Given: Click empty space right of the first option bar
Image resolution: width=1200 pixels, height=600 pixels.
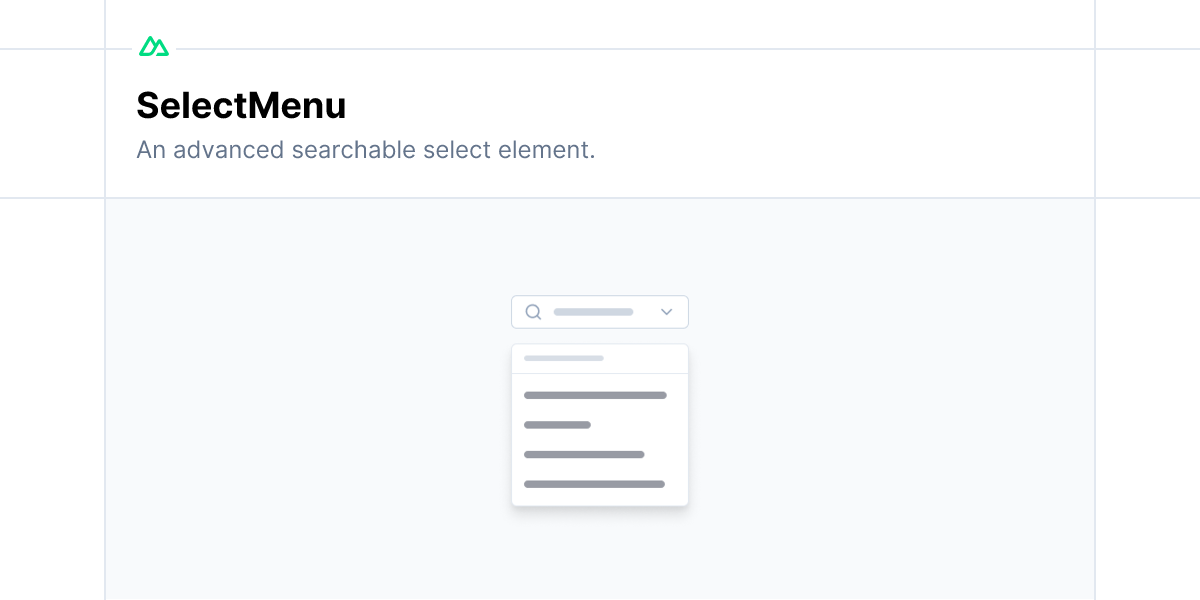Looking at the screenshot, I should [x=678, y=395].
